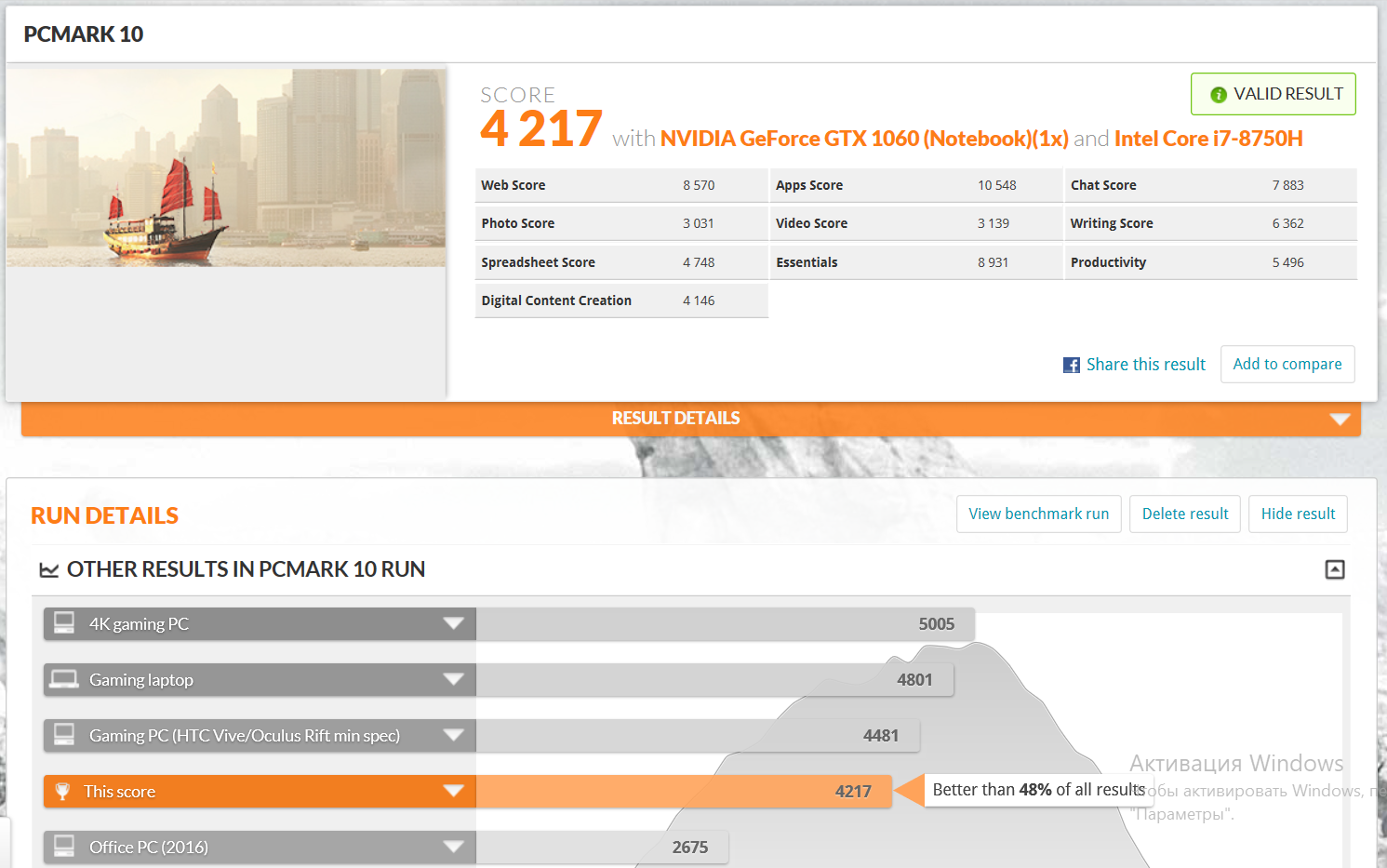Expand the This score dropdown arrow
The image size is (1387, 868).
click(x=453, y=791)
